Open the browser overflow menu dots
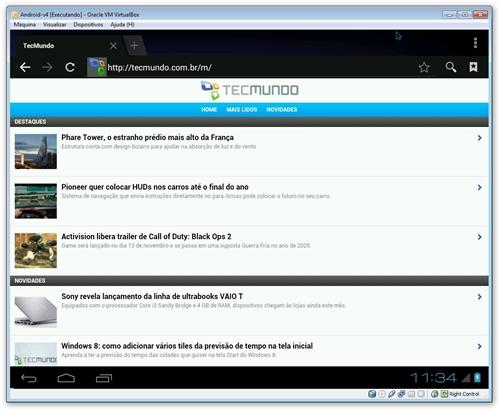The width and height of the screenshot is (500, 411). pyautogui.click(x=475, y=43)
